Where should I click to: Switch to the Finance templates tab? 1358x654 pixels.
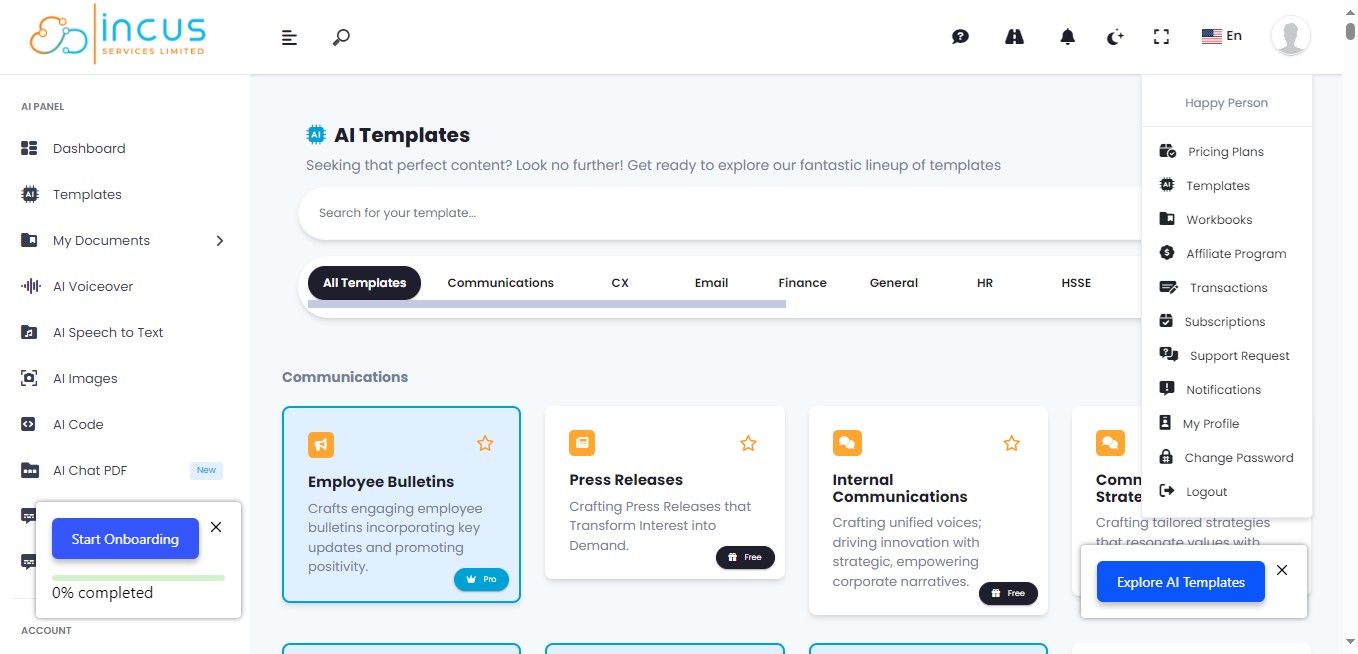[802, 283]
